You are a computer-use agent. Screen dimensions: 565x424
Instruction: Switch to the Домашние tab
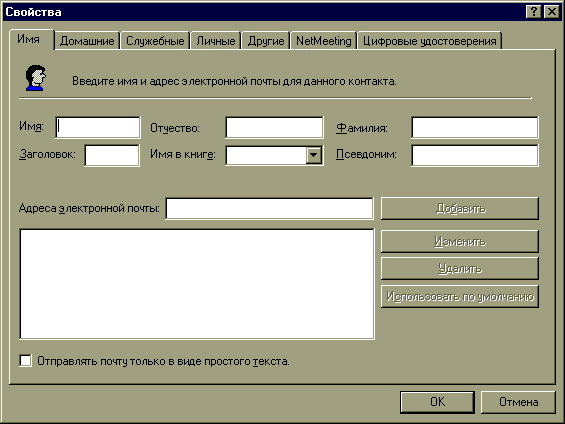pos(87,41)
